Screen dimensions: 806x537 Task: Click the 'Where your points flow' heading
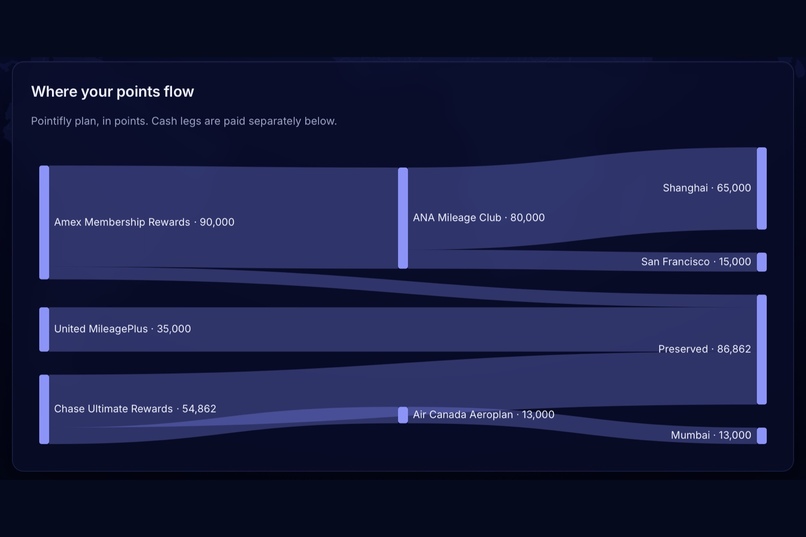pyautogui.click(x=113, y=91)
